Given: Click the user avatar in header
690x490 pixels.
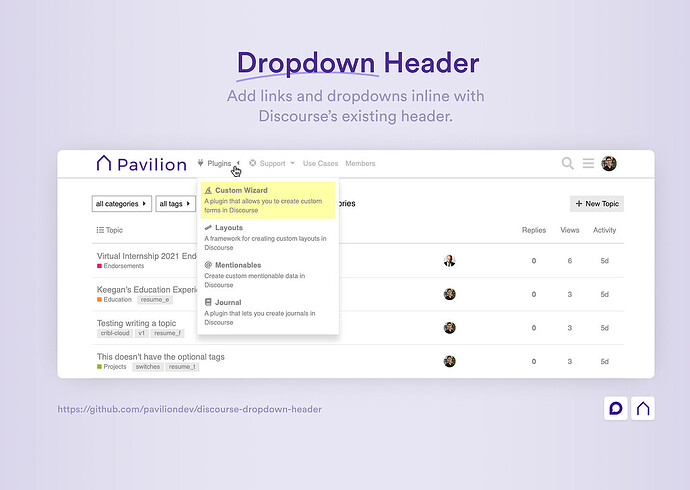Looking at the screenshot, I should (x=609, y=164).
